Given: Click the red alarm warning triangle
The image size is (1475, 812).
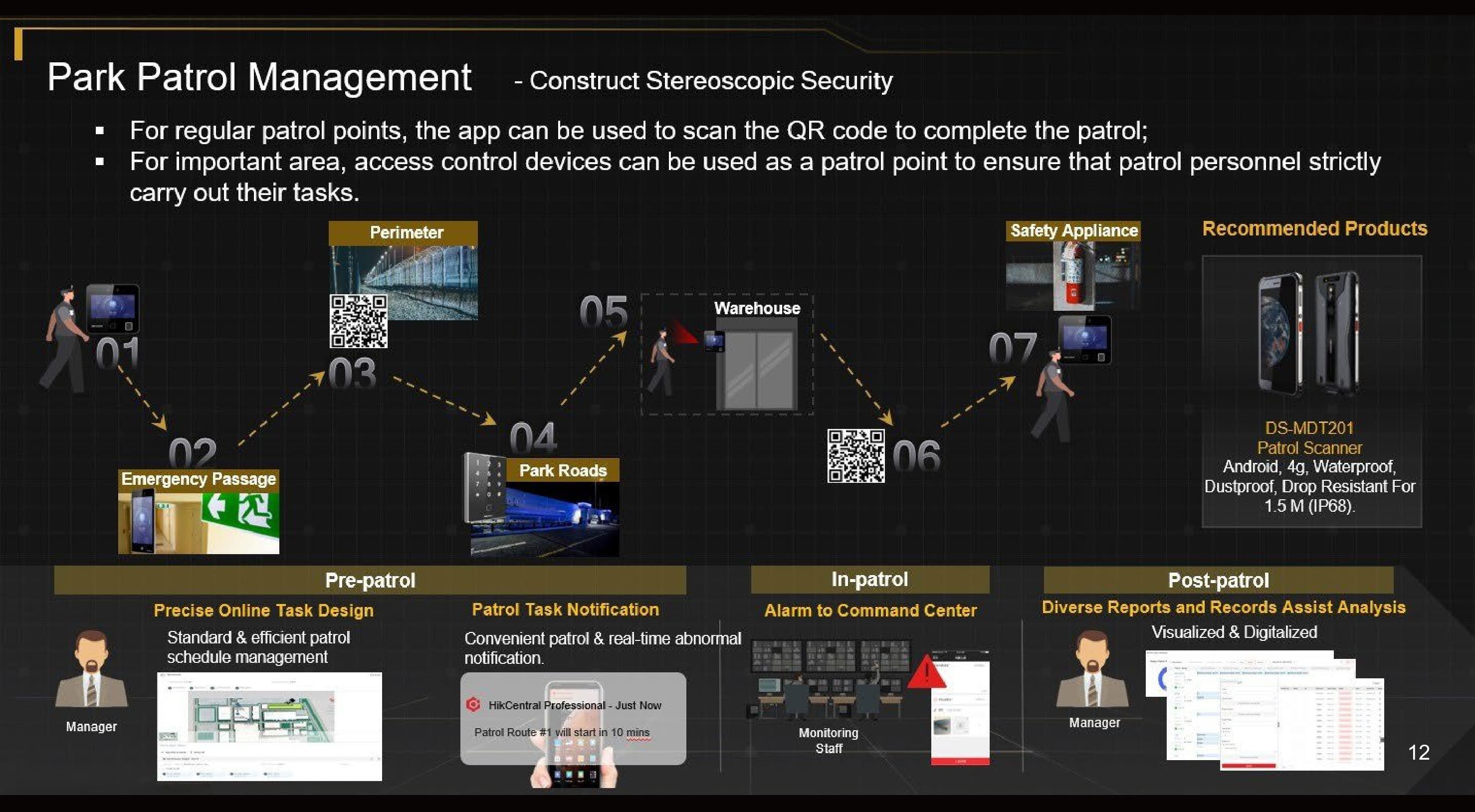Looking at the screenshot, I should pyautogui.click(x=926, y=672).
